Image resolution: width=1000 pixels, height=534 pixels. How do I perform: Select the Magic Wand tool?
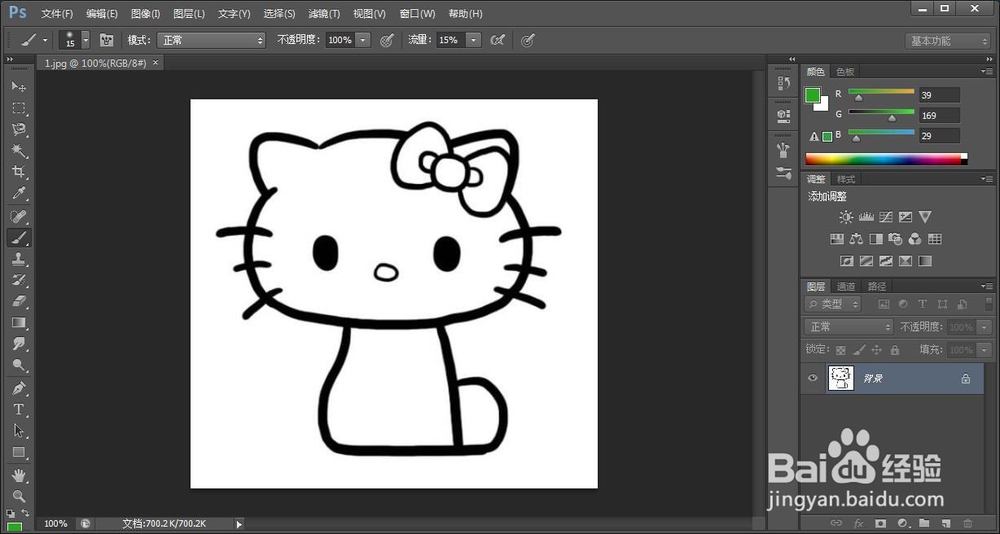coord(18,151)
